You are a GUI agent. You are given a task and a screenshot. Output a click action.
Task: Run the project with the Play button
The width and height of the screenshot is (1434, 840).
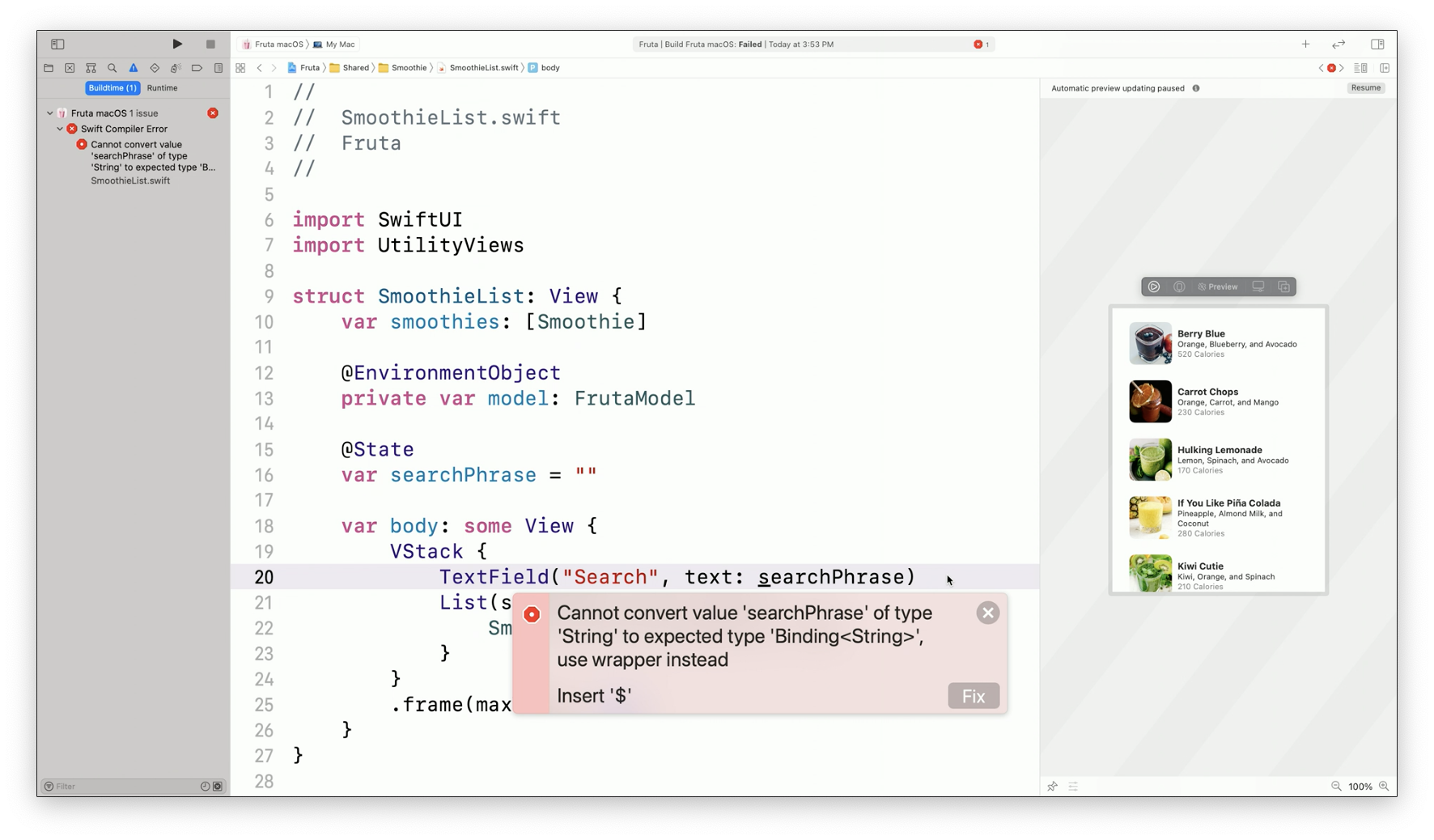177,44
